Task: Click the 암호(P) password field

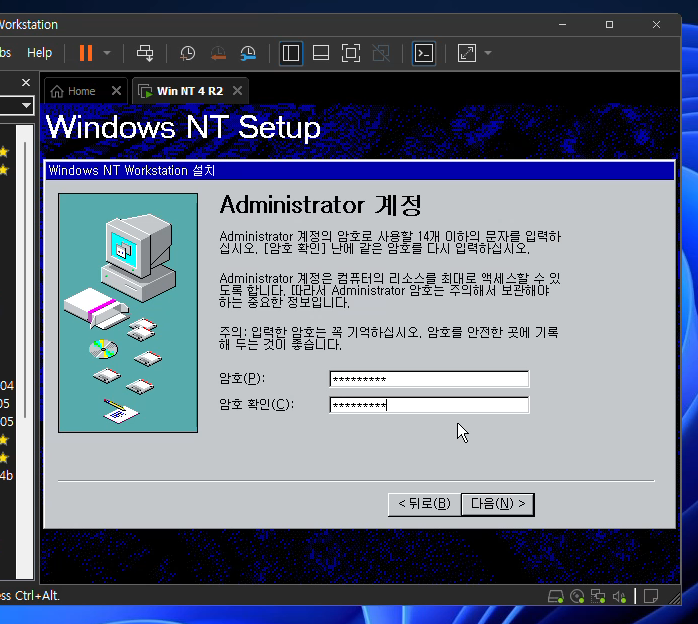Action: click(x=429, y=379)
